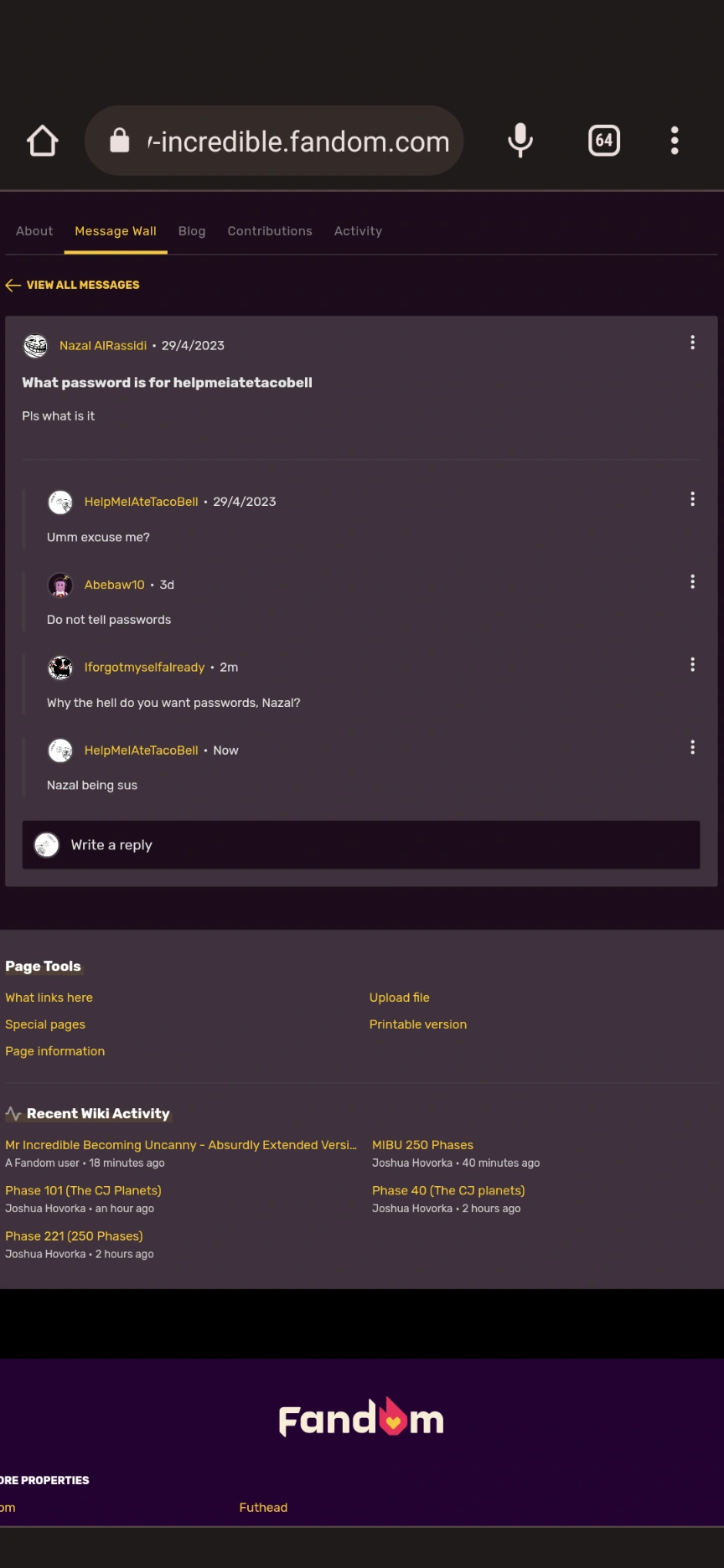Open more options on Abebaw10's reply
724x1568 pixels.
692,582
